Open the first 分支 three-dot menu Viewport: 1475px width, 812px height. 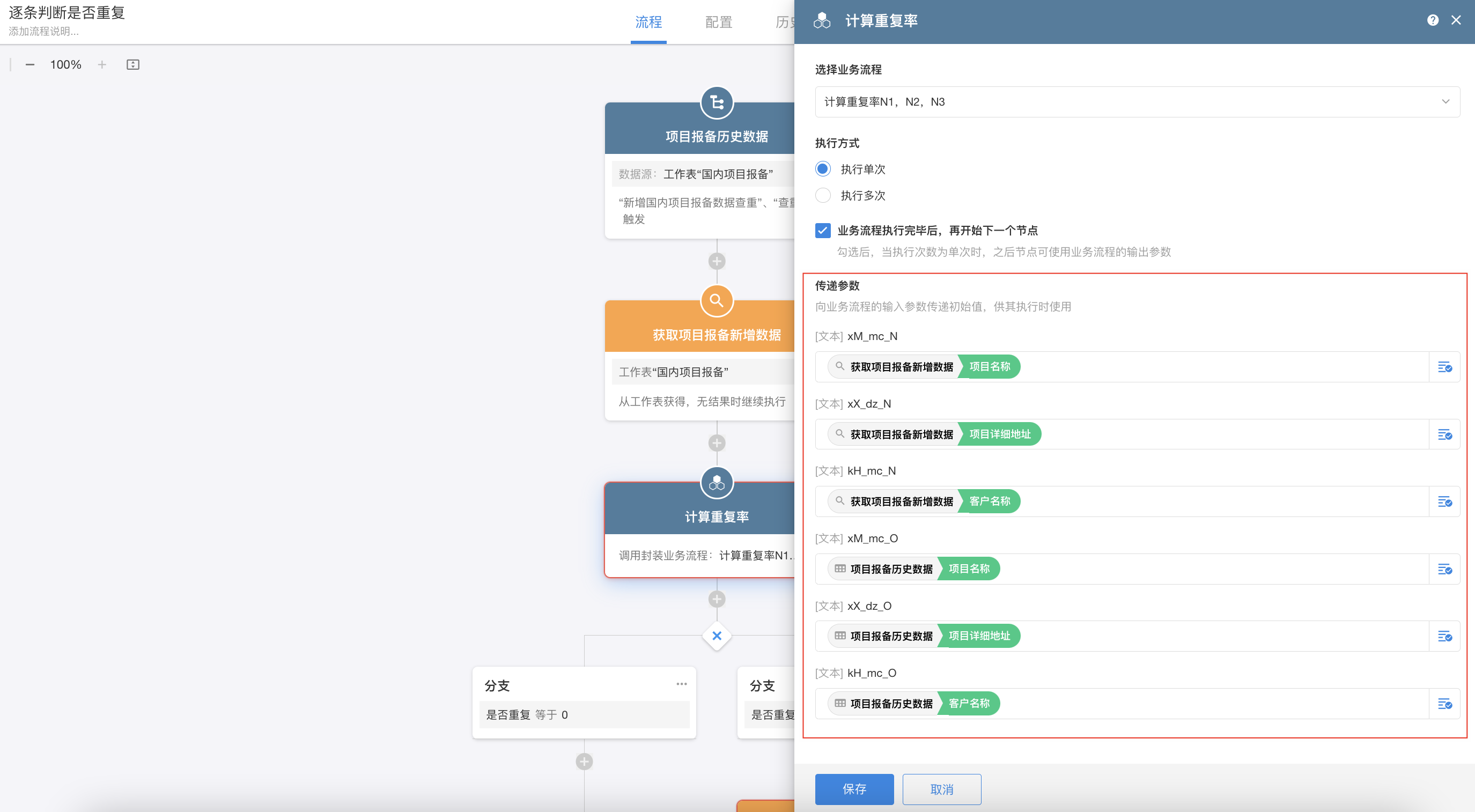pyautogui.click(x=681, y=684)
